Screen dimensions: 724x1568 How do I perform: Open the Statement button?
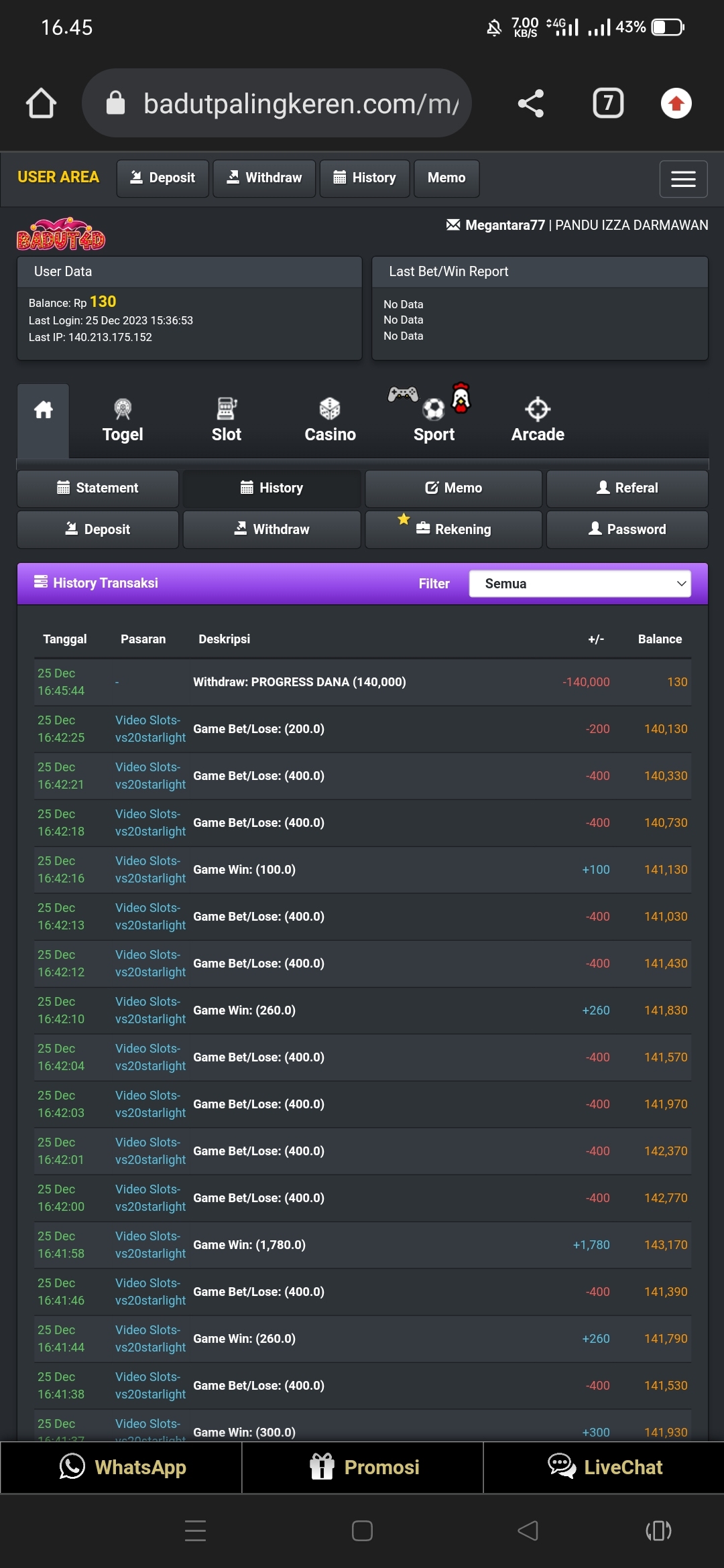[98, 488]
